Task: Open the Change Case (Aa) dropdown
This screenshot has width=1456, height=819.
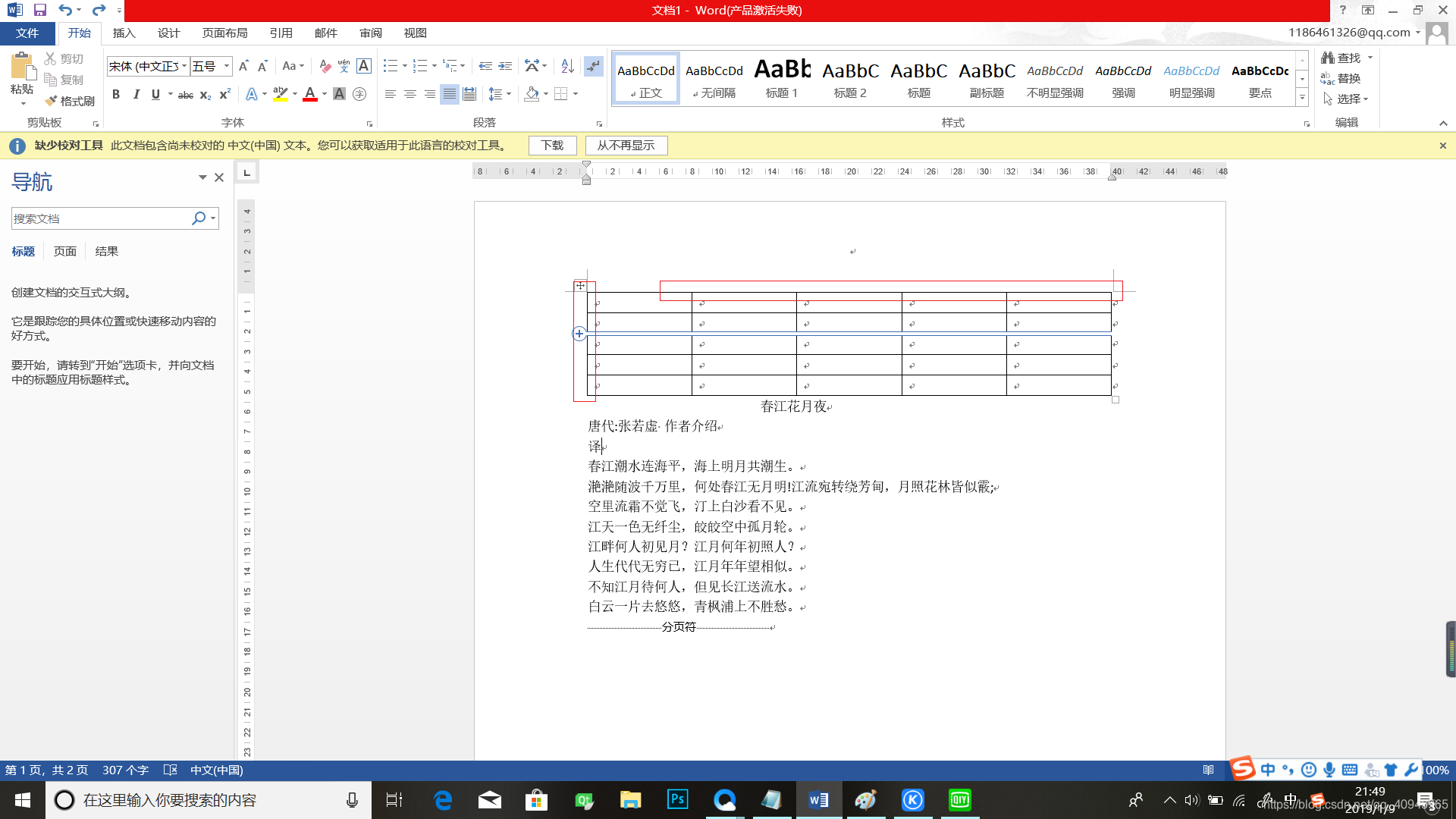Action: [x=293, y=66]
